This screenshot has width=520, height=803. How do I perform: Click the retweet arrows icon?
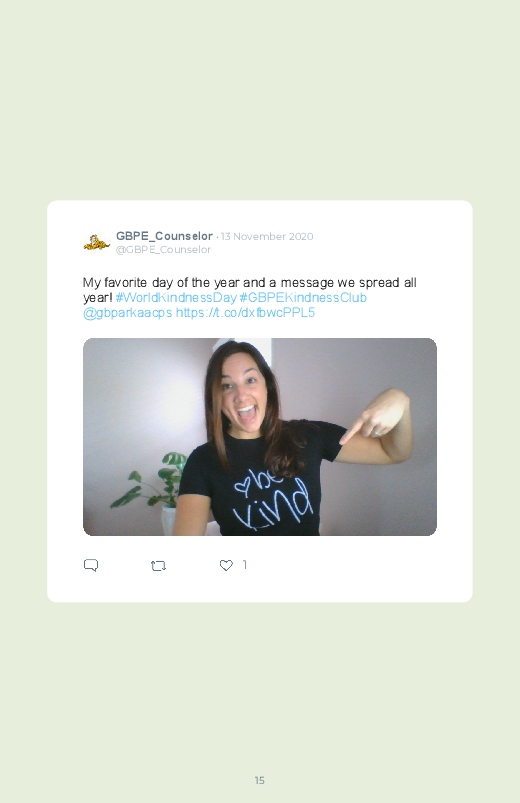point(158,565)
